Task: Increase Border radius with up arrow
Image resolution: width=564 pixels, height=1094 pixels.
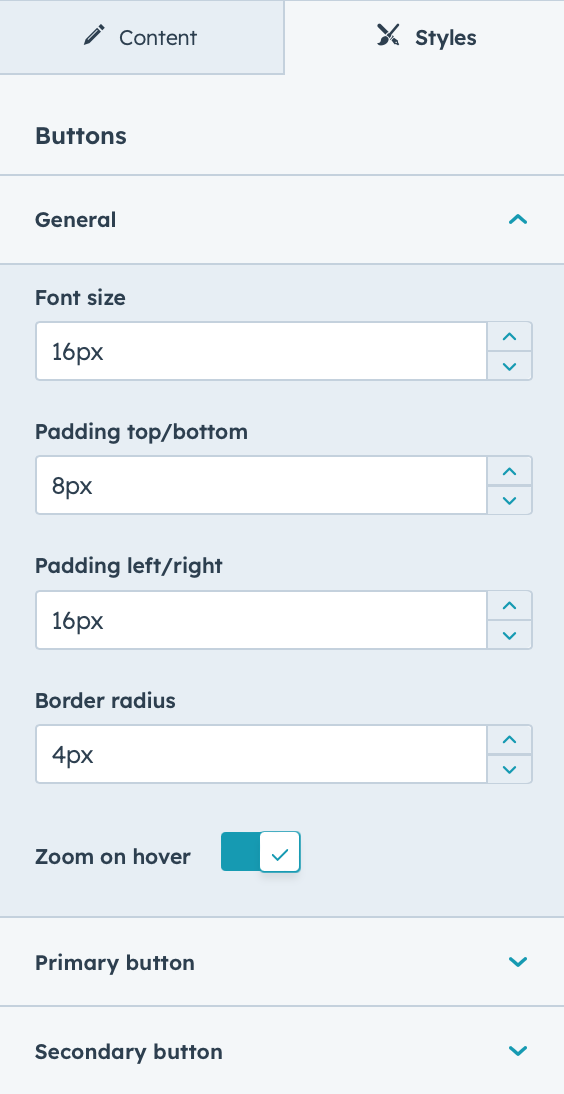Action: coord(510,740)
